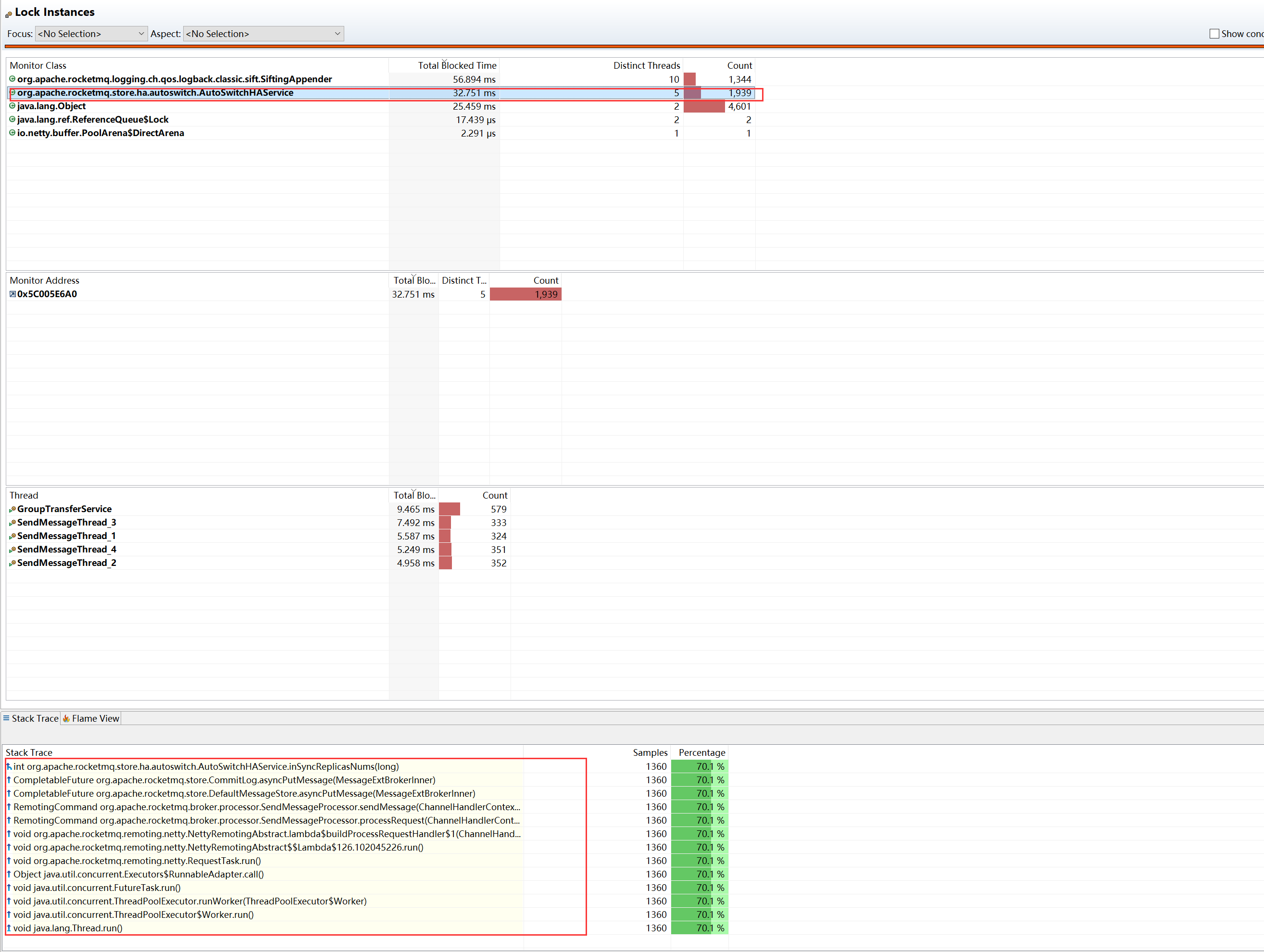Click the list icon on Stack Trace tab

[x=6, y=718]
